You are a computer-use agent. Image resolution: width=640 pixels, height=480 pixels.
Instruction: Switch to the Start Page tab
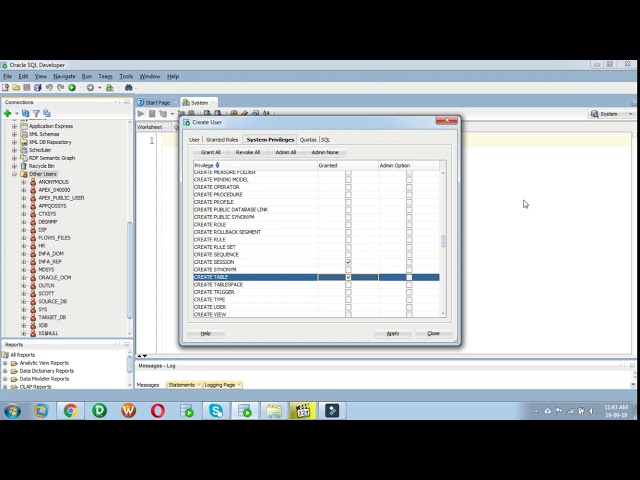click(157, 102)
